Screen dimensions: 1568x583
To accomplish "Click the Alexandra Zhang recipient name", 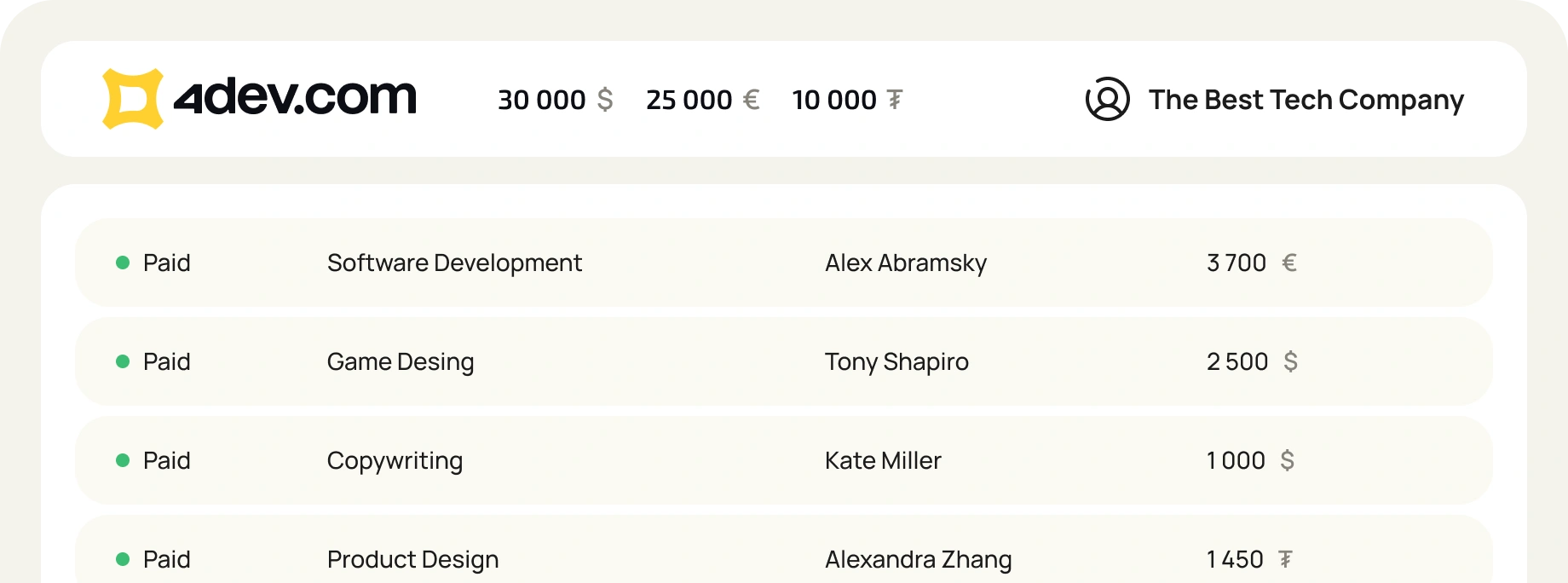I will tap(918, 559).
